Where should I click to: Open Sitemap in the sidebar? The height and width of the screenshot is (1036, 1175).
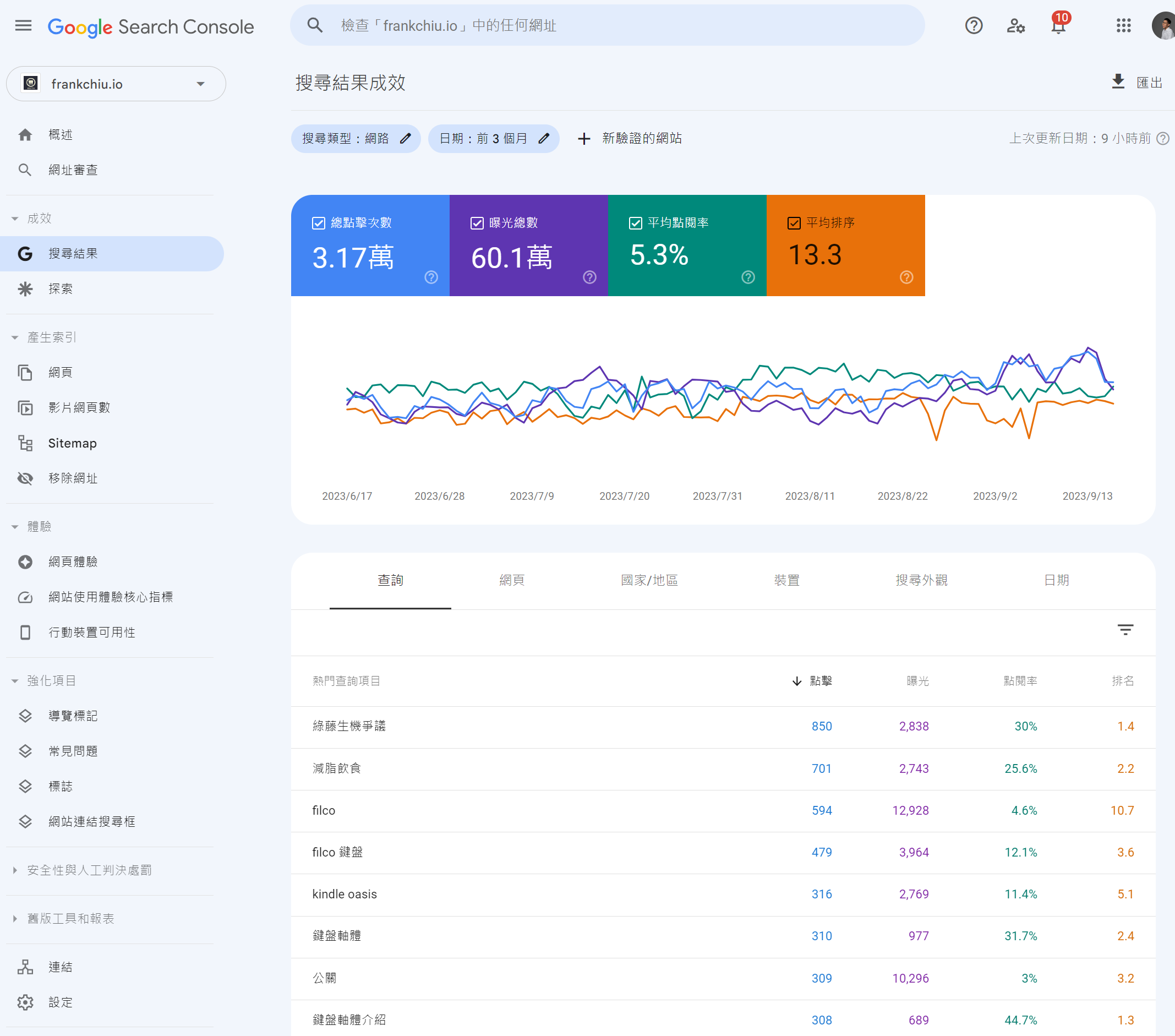[73, 443]
